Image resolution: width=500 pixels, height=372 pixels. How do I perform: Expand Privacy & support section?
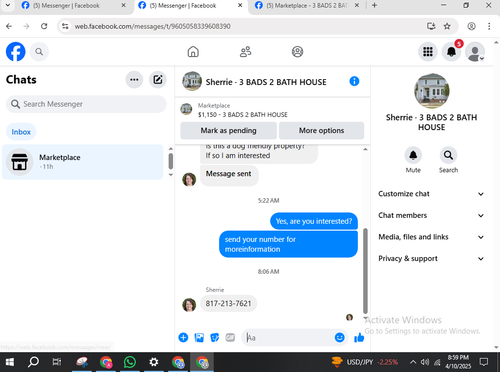point(431,259)
